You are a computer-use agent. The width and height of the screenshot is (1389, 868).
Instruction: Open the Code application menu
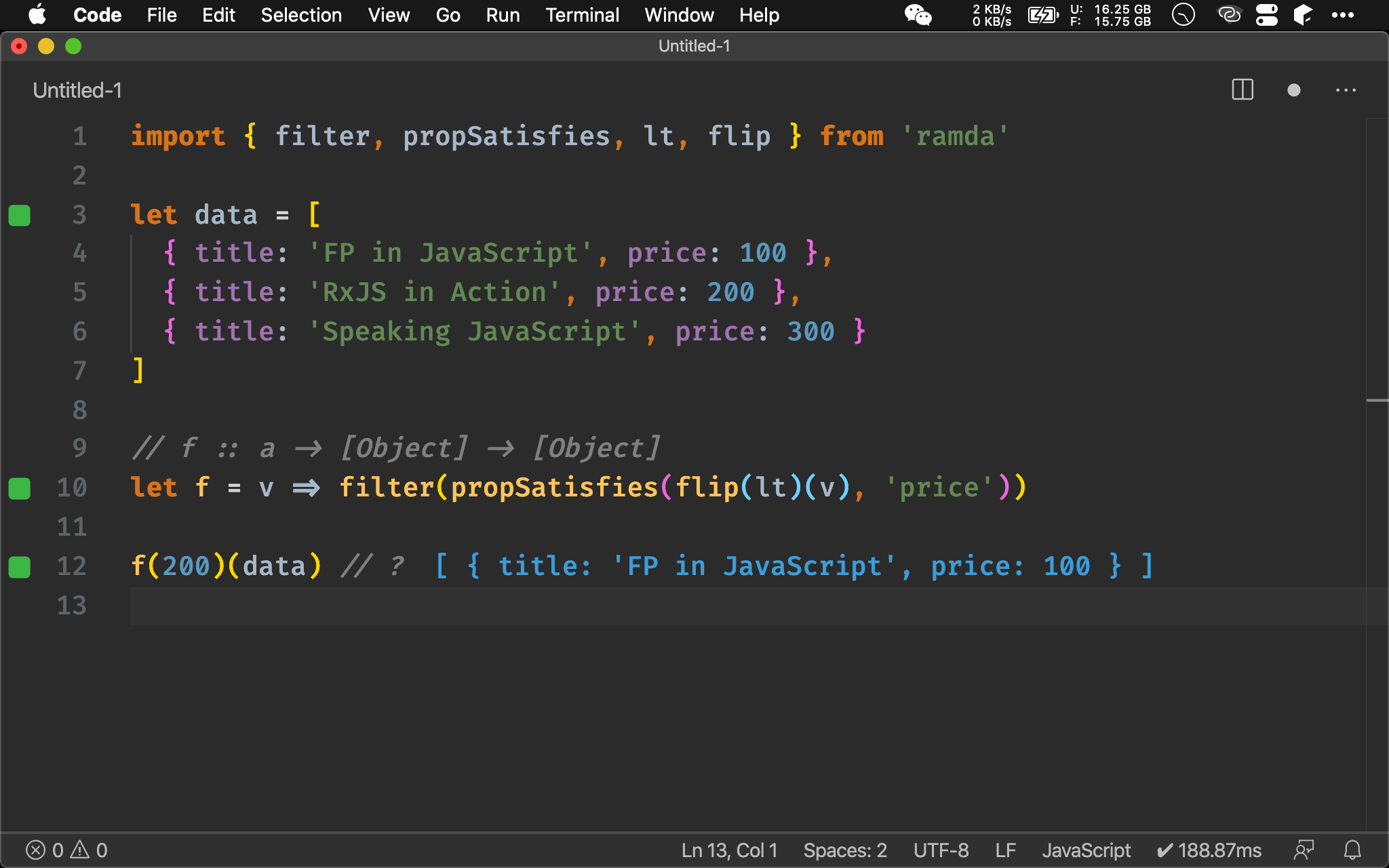[x=97, y=15]
